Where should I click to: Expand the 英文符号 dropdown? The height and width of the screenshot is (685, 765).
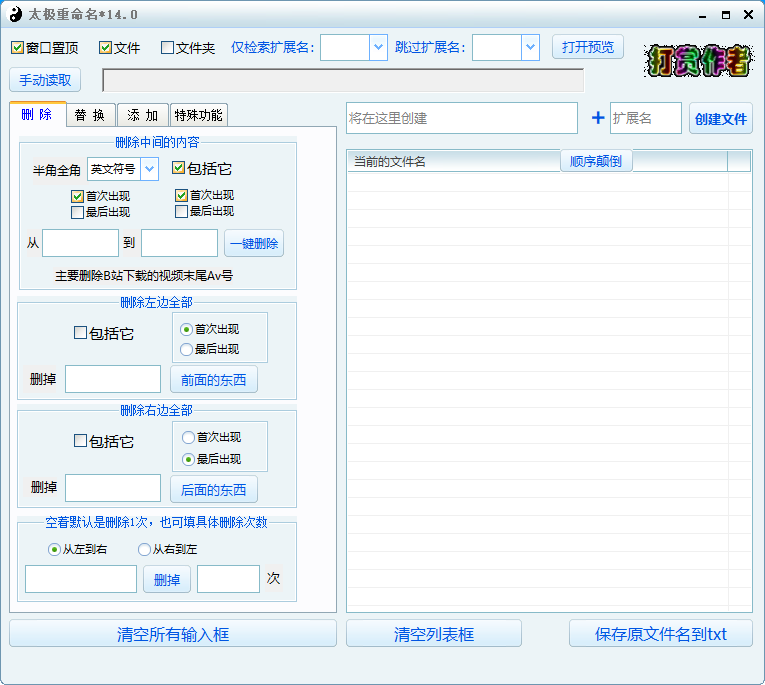point(149,169)
